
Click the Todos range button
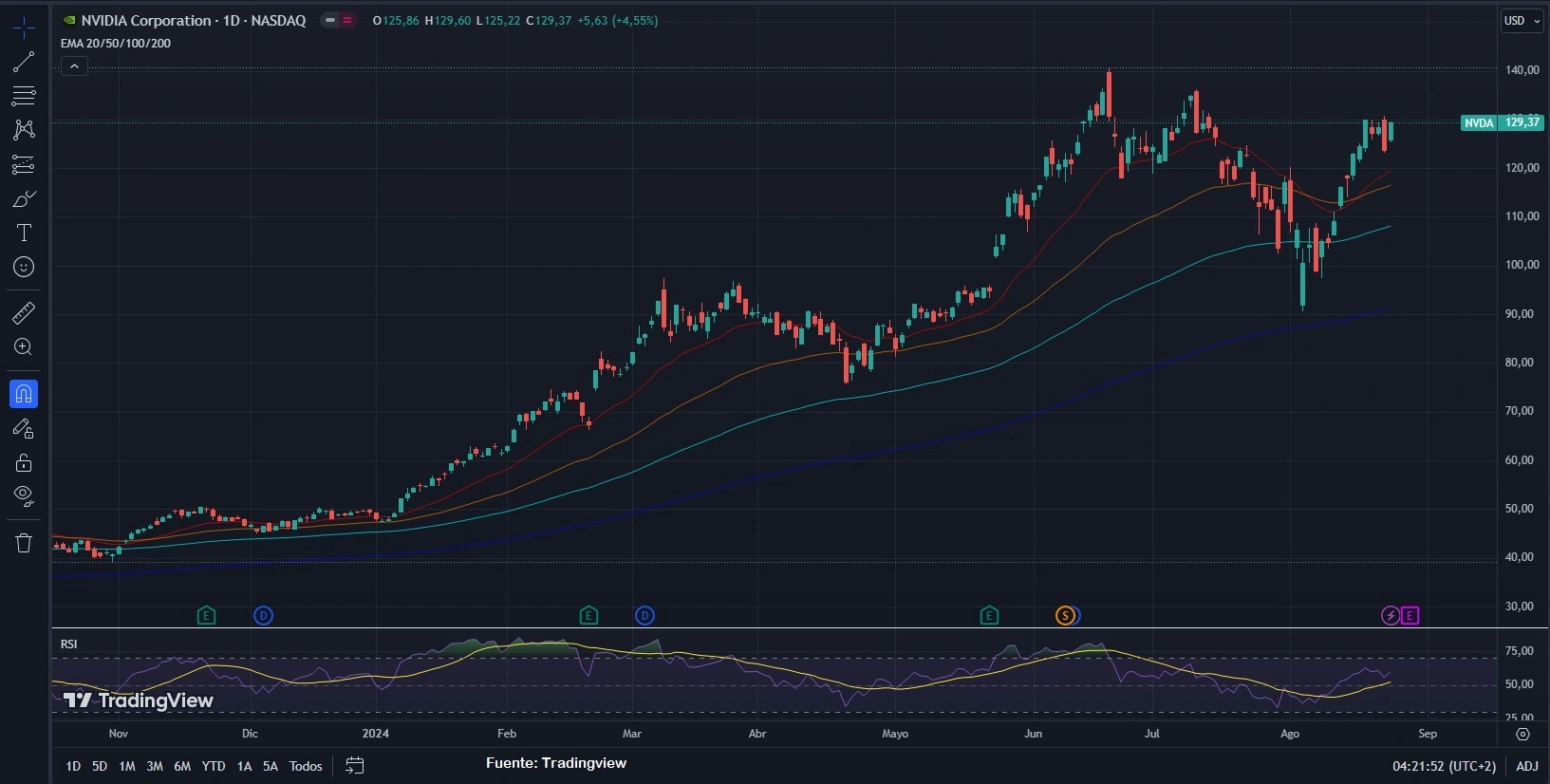306,766
